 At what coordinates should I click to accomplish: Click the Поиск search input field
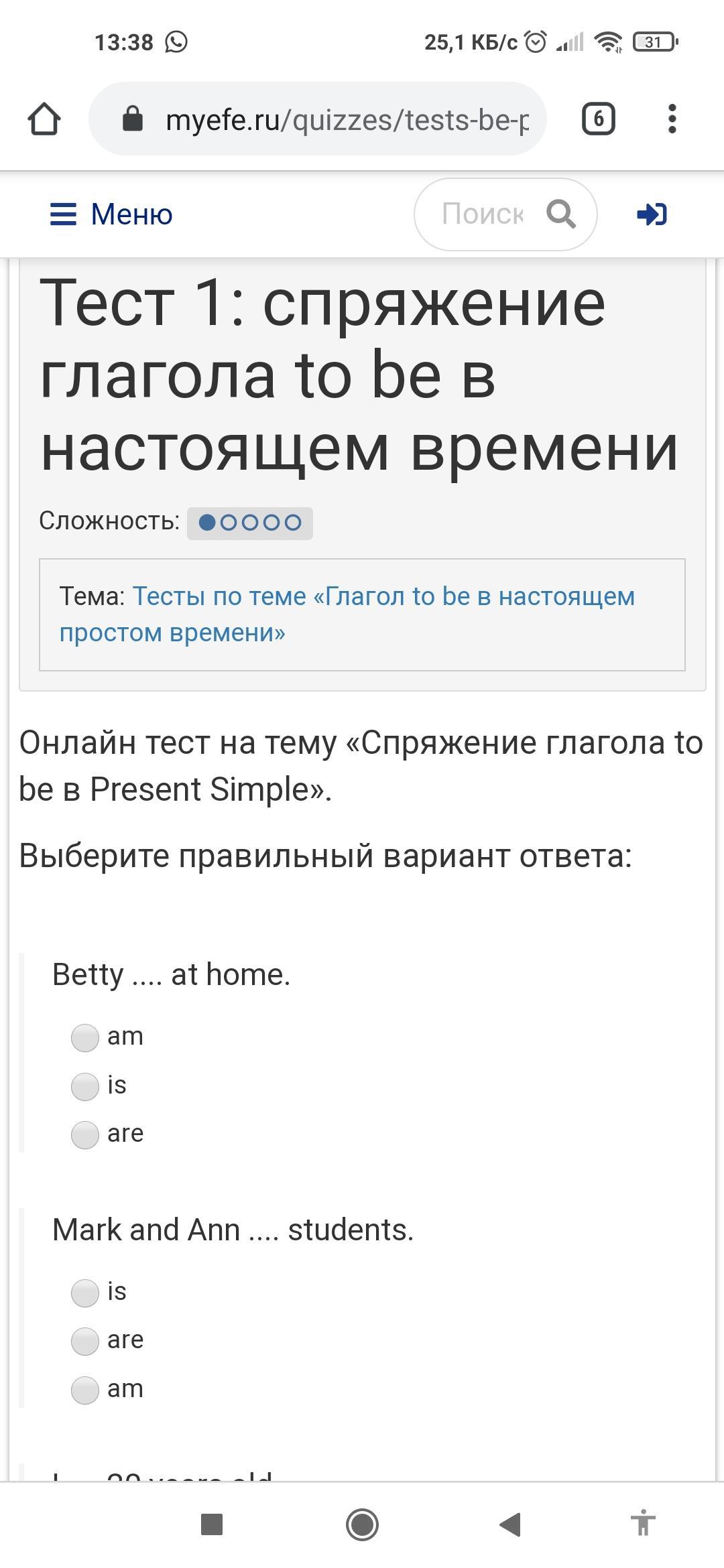tap(483, 214)
